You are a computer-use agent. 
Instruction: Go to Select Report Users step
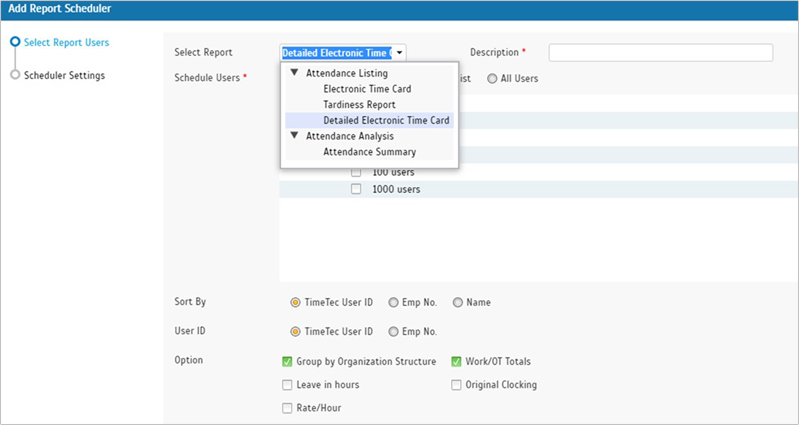click(66, 42)
